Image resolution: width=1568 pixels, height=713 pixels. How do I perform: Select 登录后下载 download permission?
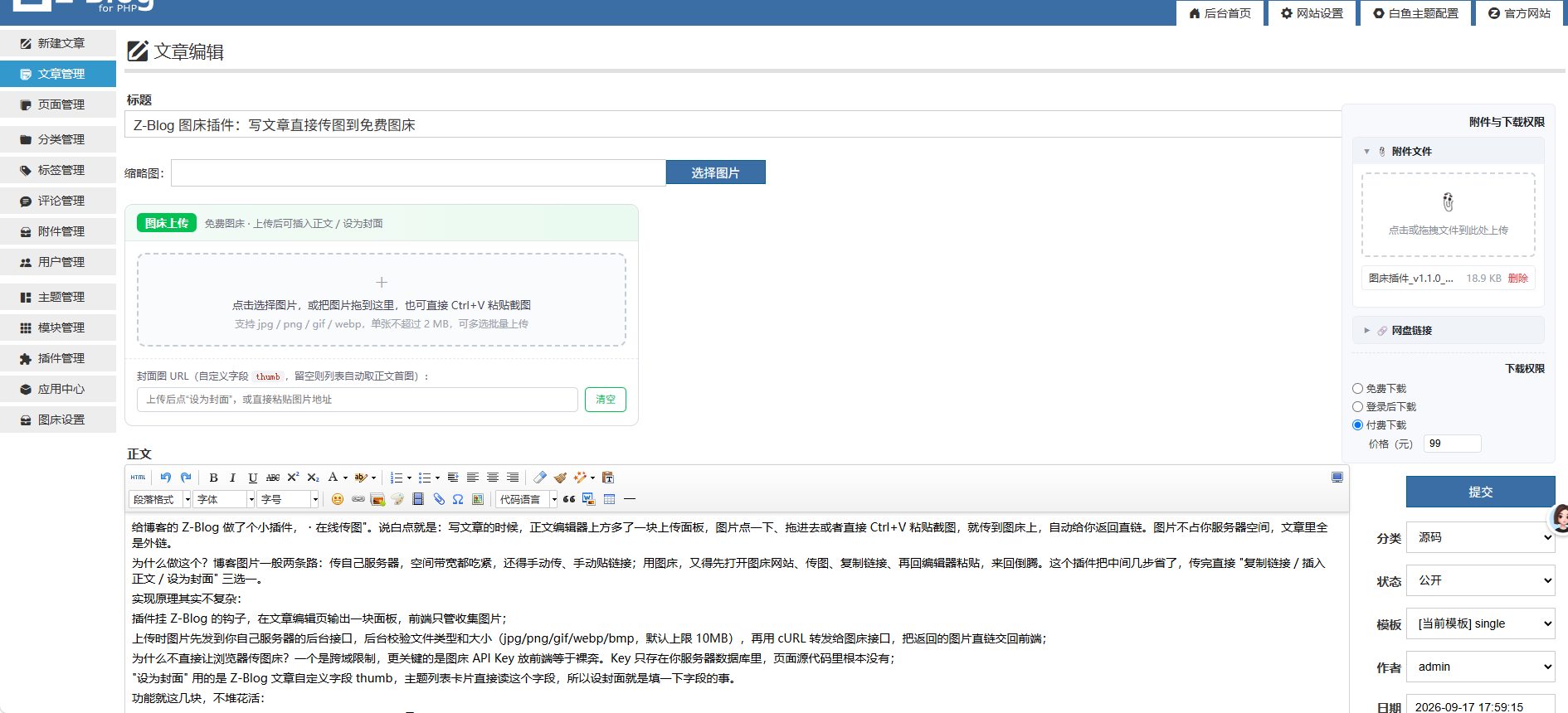tap(1357, 406)
